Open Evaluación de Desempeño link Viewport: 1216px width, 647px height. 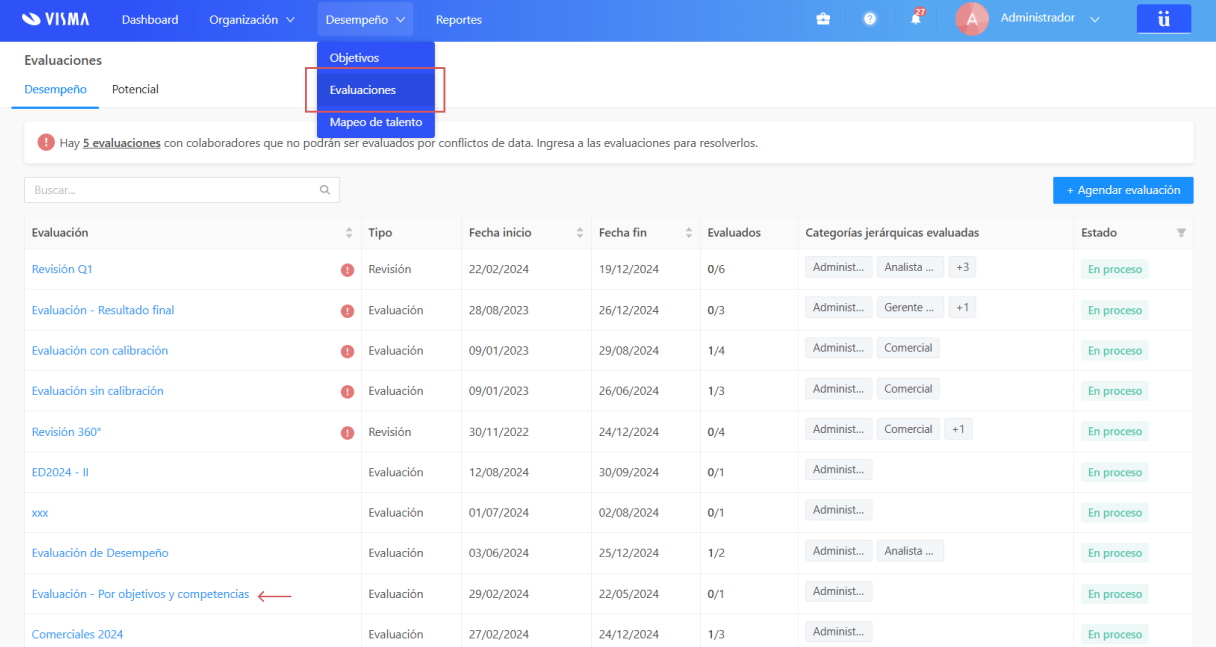[x=100, y=553]
